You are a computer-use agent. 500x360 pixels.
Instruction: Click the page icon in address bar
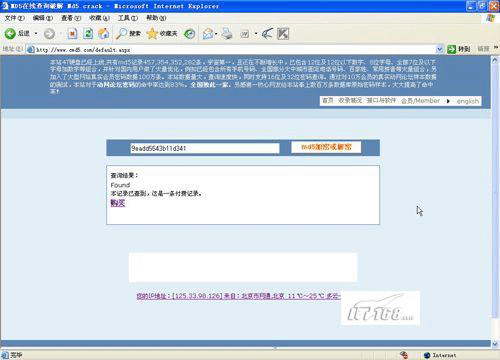pyautogui.click(x=31, y=49)
